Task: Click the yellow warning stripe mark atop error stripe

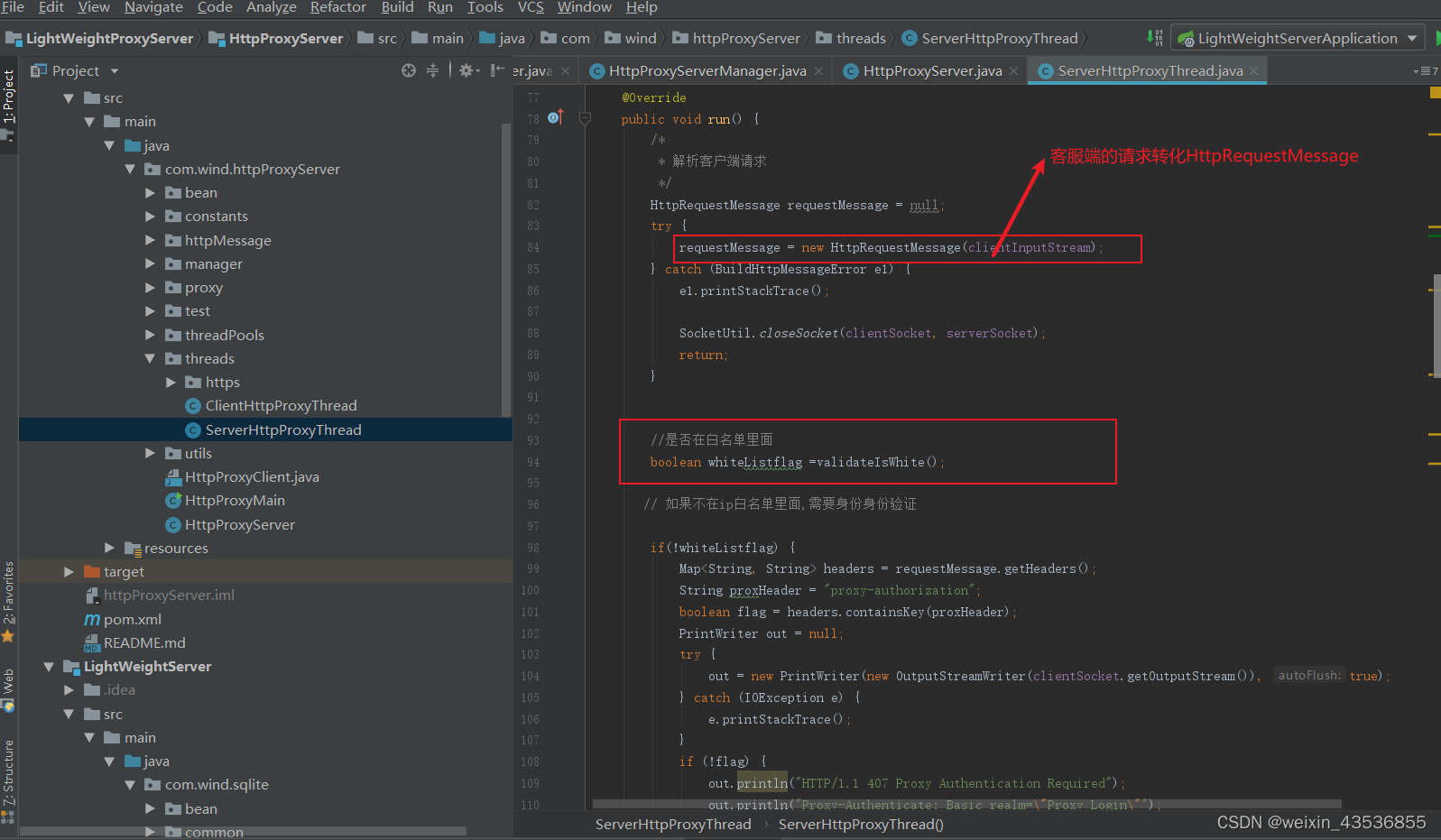Action: click(x=1435, y=92)
